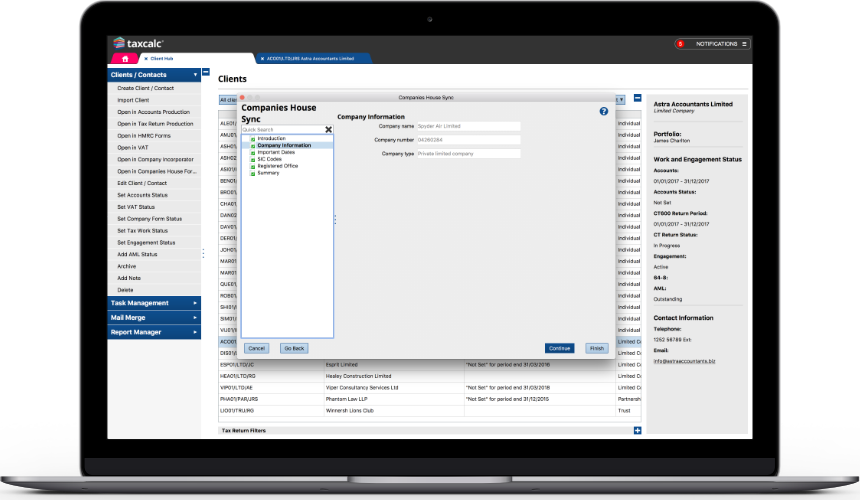Click Cancel in the sync dialog
The height and width of the screenshot is (500, 860).
(256, 348)
